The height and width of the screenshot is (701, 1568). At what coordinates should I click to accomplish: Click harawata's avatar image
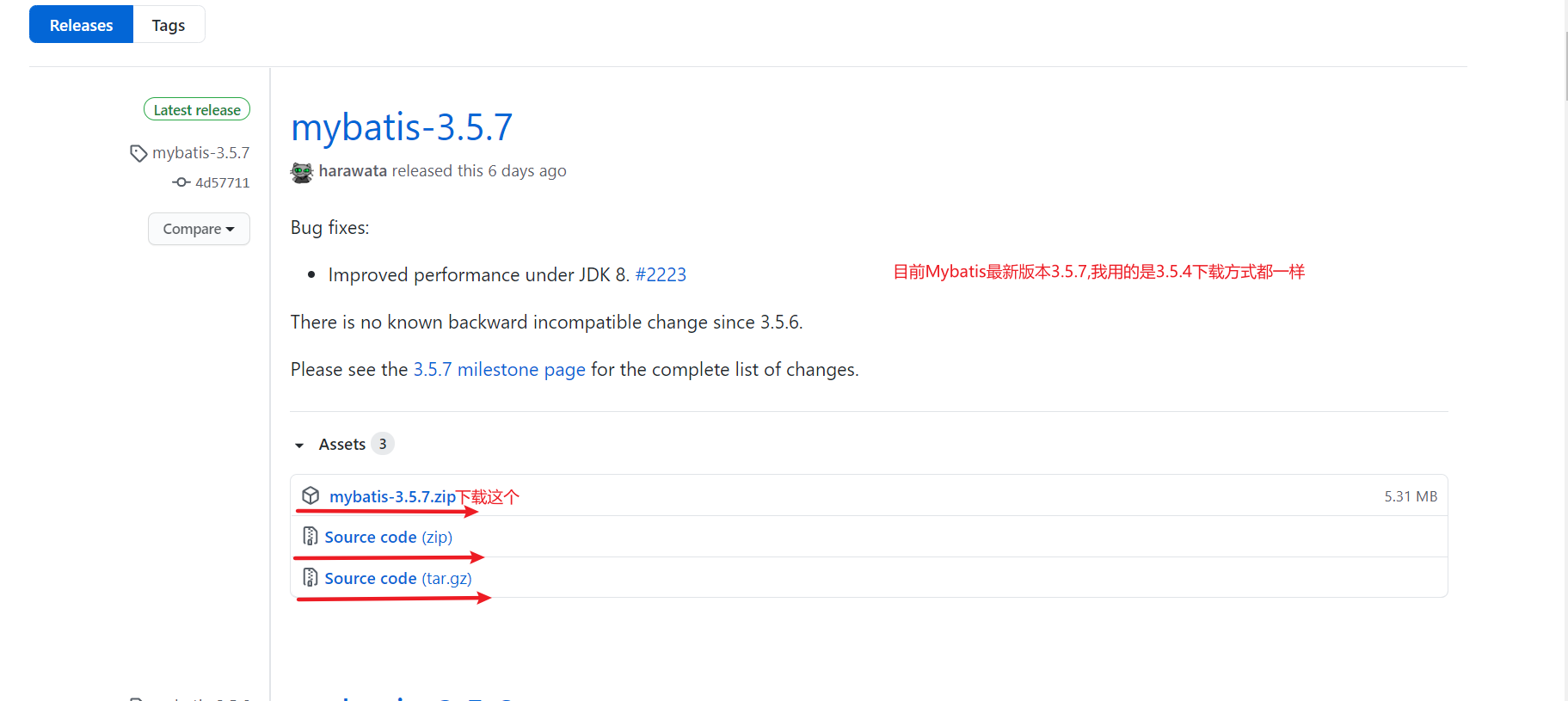click(302, 172)
